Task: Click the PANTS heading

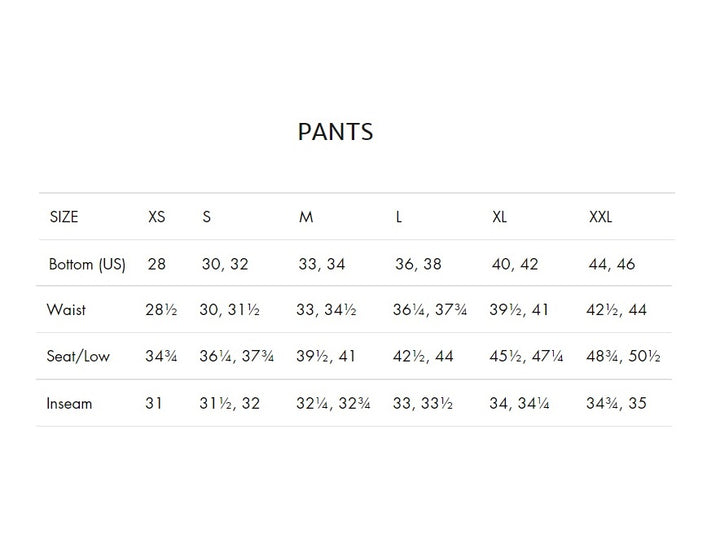Action: (335, 132)
